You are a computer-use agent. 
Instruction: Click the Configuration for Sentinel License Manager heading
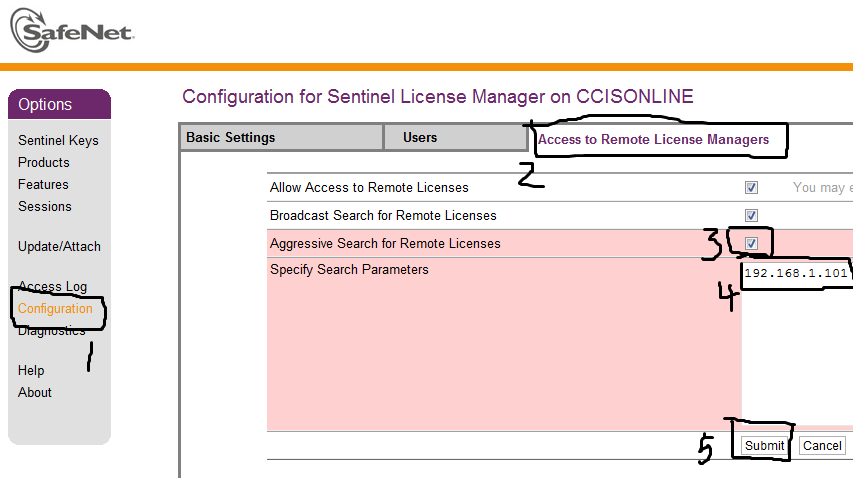(x=437, y=97)
